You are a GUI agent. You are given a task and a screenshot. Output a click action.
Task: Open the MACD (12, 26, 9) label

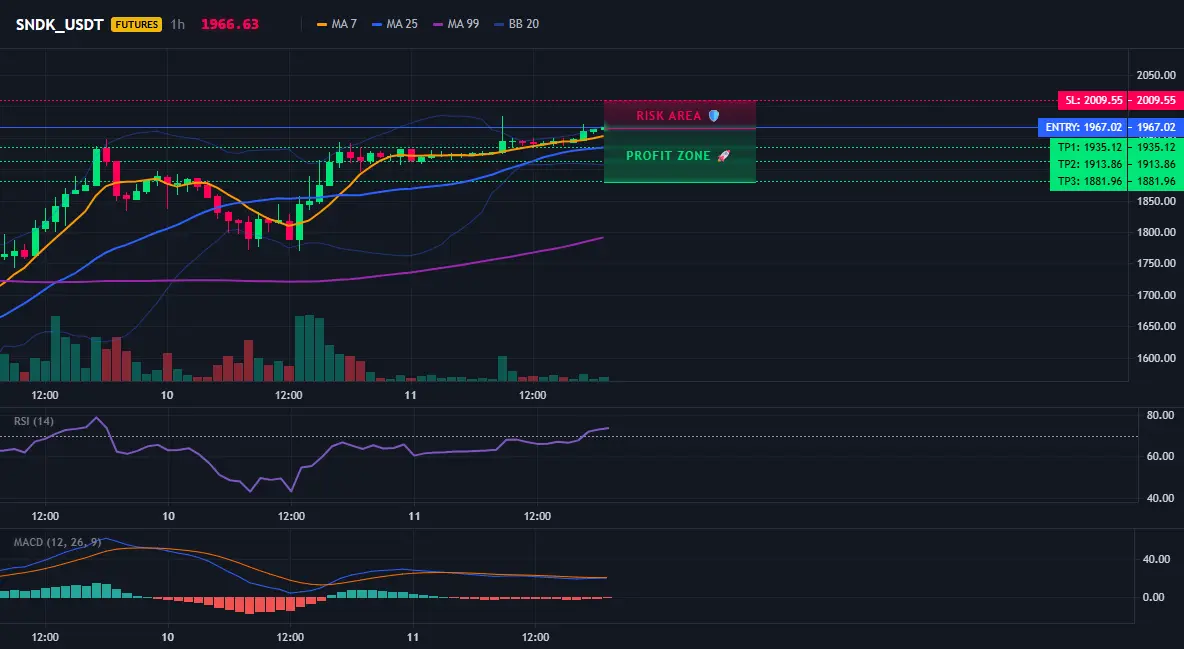(x=57, y=542)
